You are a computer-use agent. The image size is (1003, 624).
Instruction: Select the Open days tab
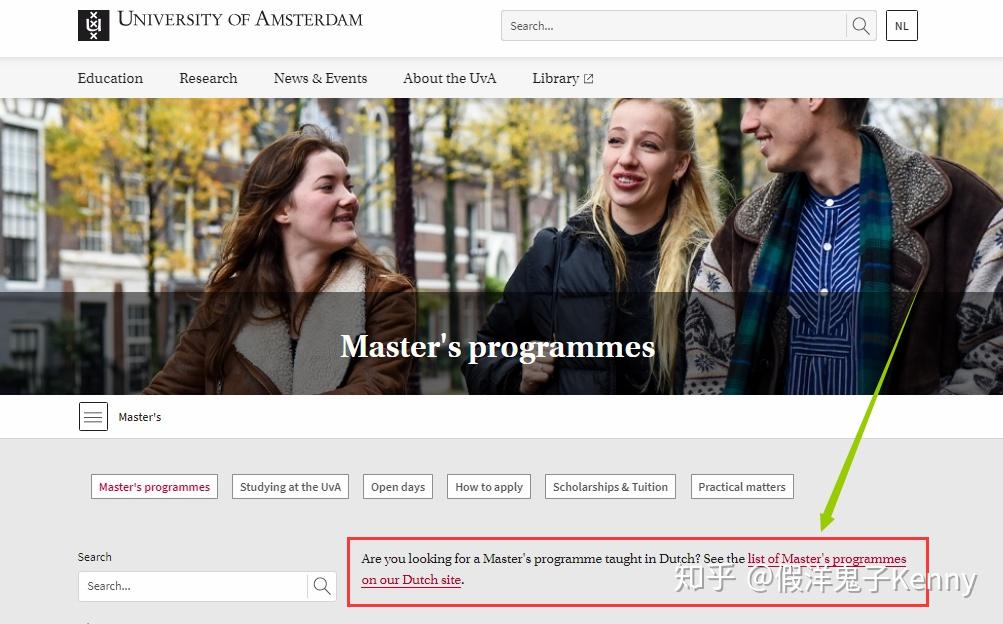[x=397, y=487]
